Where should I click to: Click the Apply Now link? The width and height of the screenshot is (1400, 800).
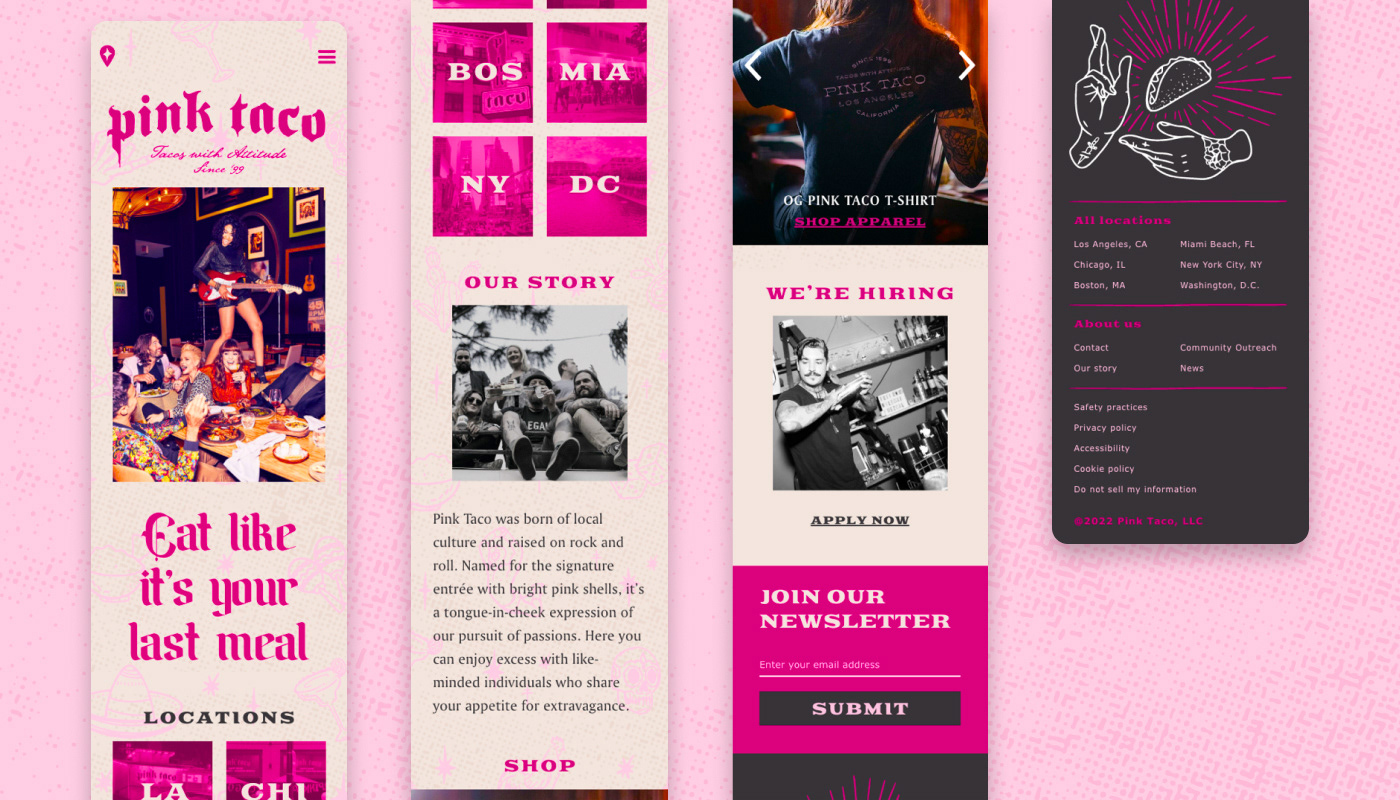[860, 520]
